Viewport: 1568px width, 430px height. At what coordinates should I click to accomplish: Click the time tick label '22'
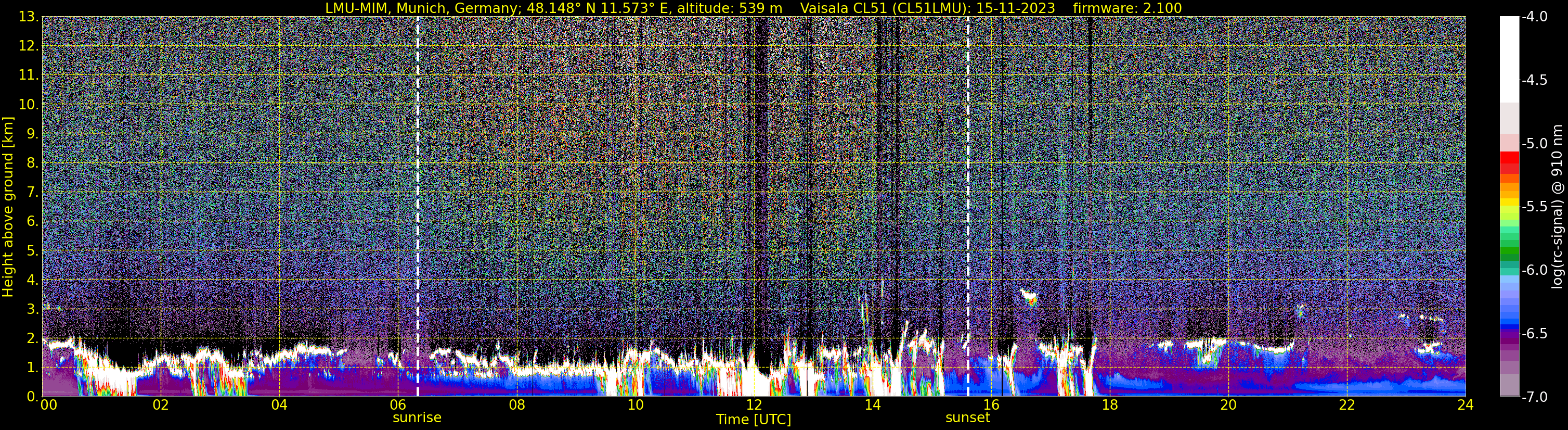pos(1347,405)
